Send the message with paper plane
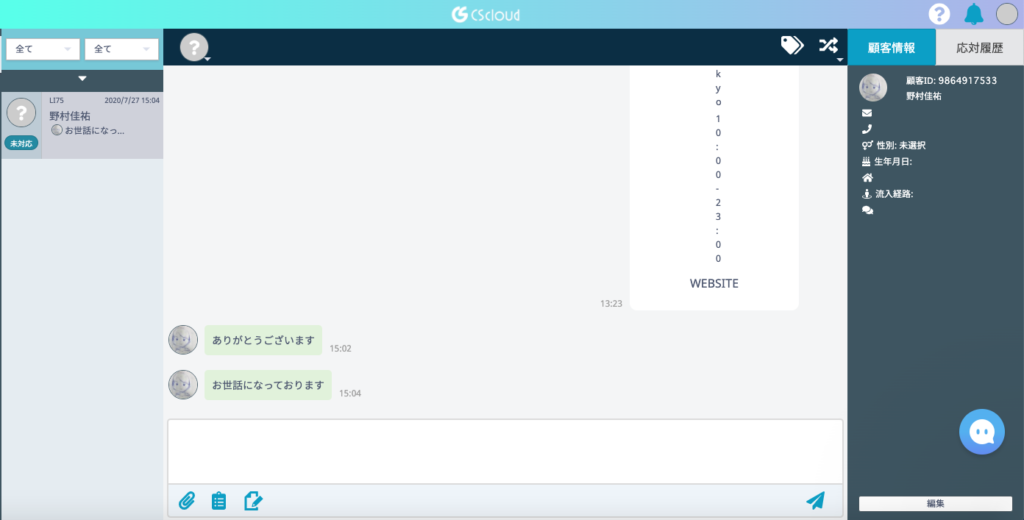The width and height of the screenshot is (1024, 520). pyautogui.click(x=815, y=500)
